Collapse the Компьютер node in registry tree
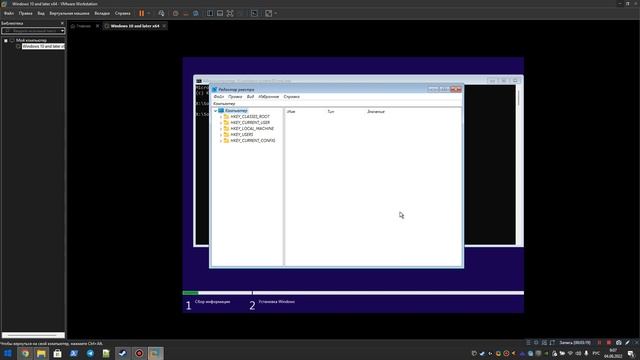 tap(216, 111)
